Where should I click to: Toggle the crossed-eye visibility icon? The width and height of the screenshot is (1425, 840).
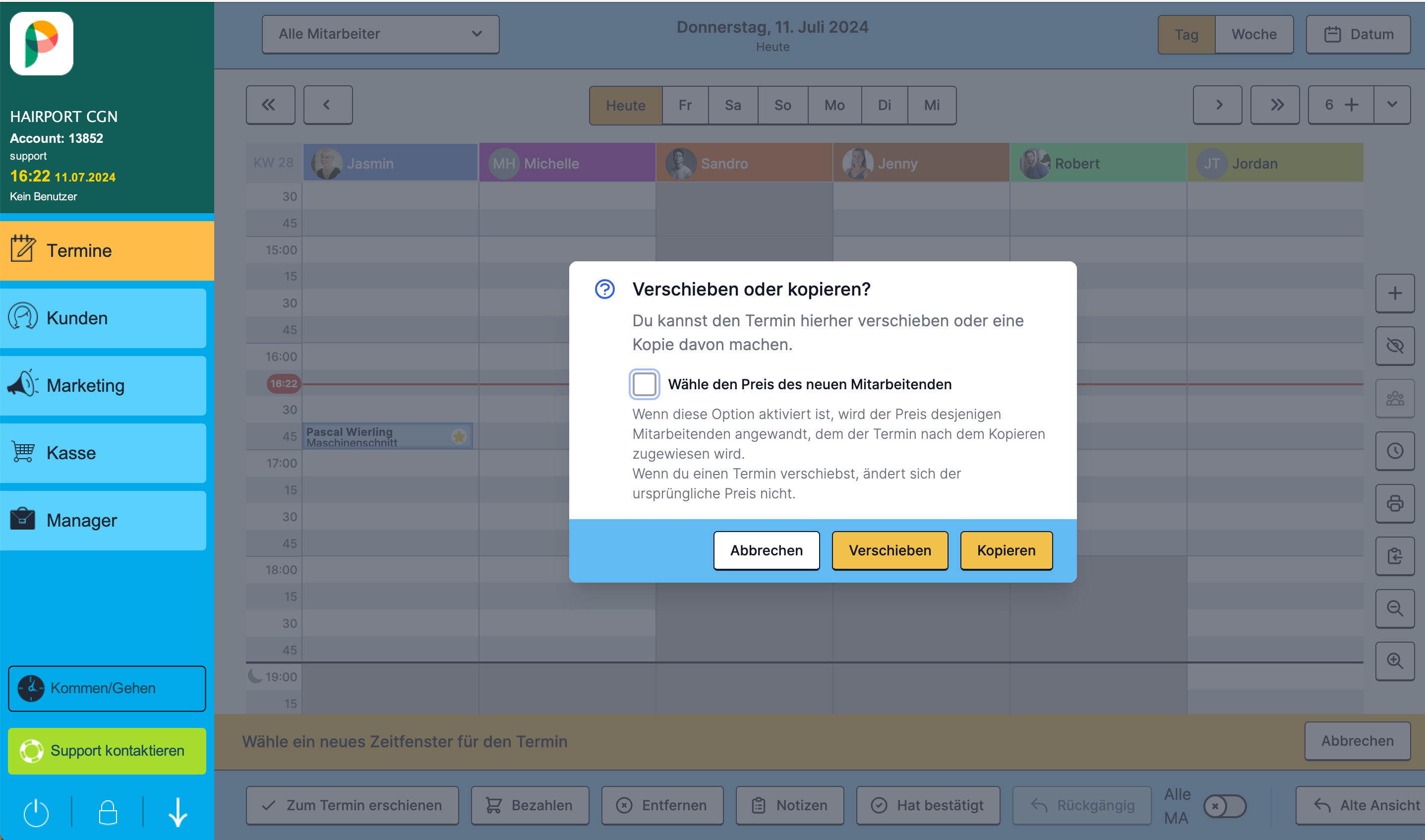tap(1395, 346)
